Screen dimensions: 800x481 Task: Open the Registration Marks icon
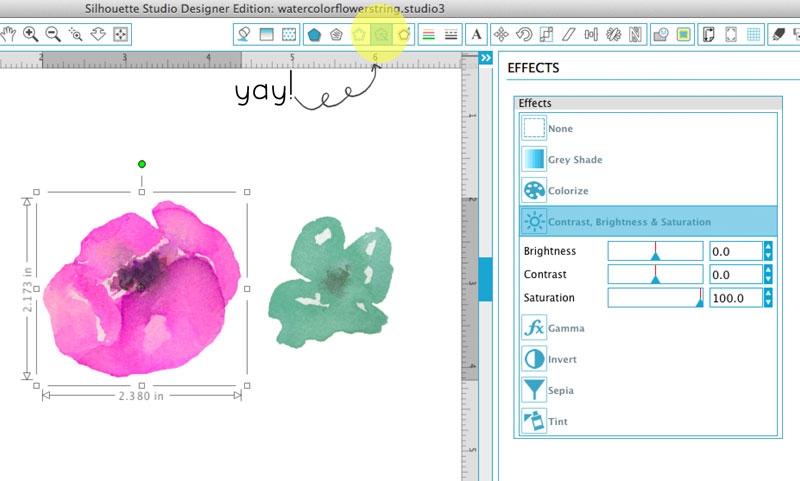pyautogui.click(x=731, y=34)
